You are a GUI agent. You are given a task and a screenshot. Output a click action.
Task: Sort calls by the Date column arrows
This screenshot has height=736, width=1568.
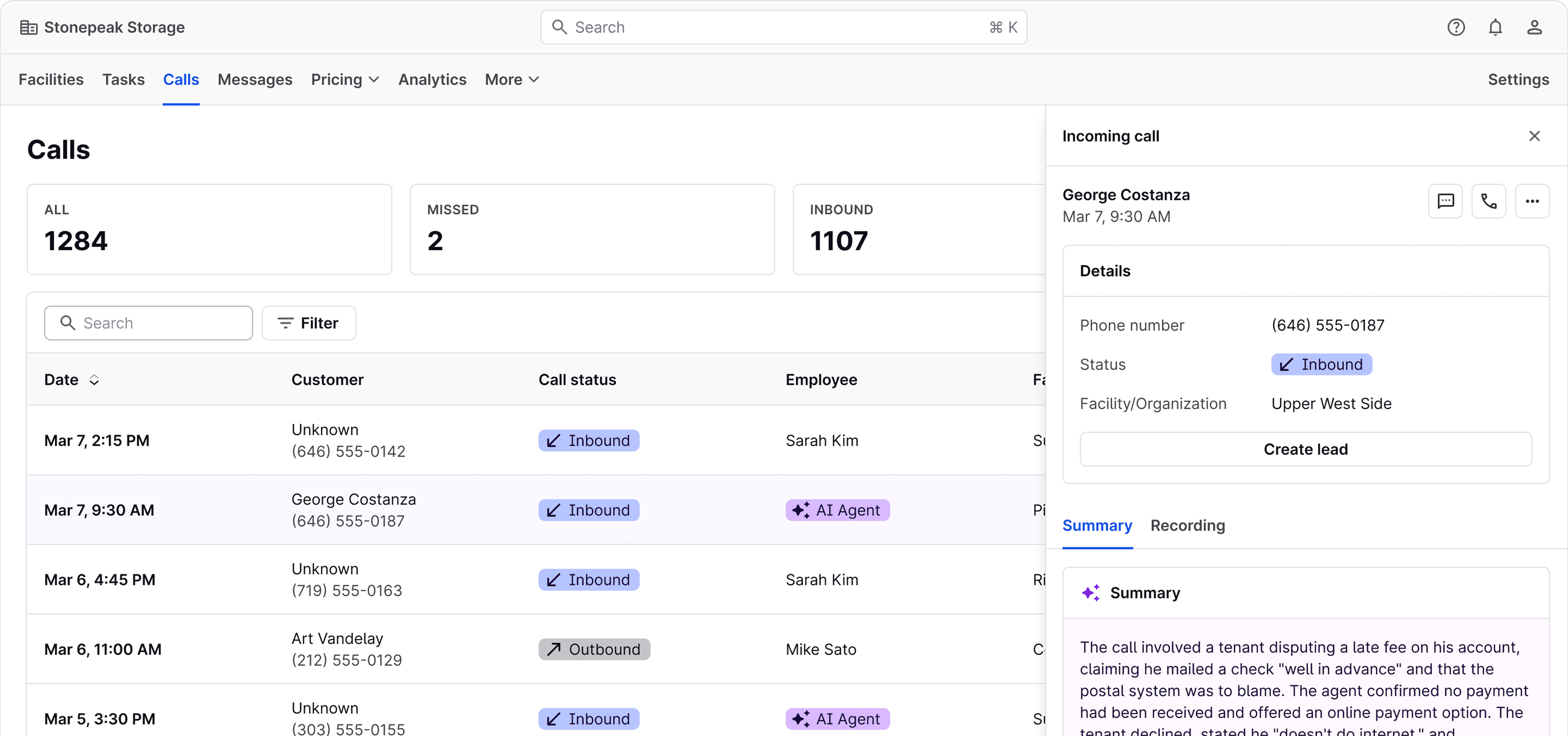(94, 380)
